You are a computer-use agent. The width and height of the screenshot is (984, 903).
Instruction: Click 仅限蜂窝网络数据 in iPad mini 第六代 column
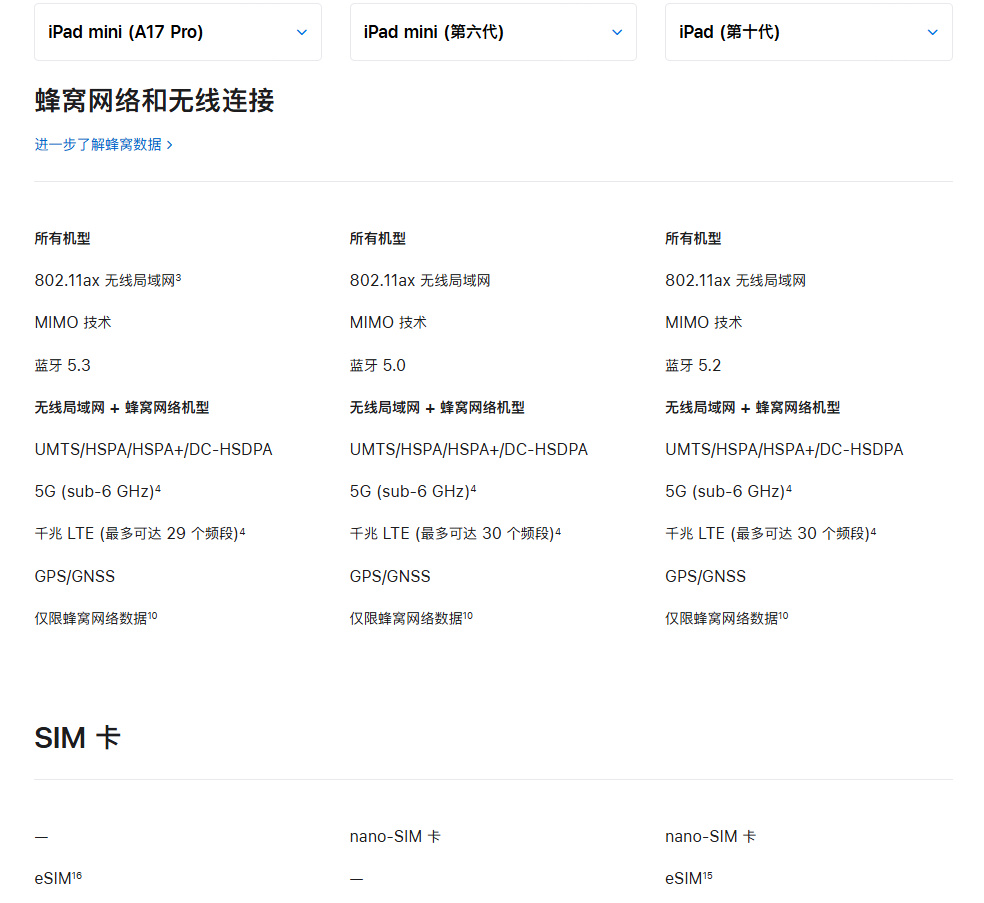coord(412,618)
